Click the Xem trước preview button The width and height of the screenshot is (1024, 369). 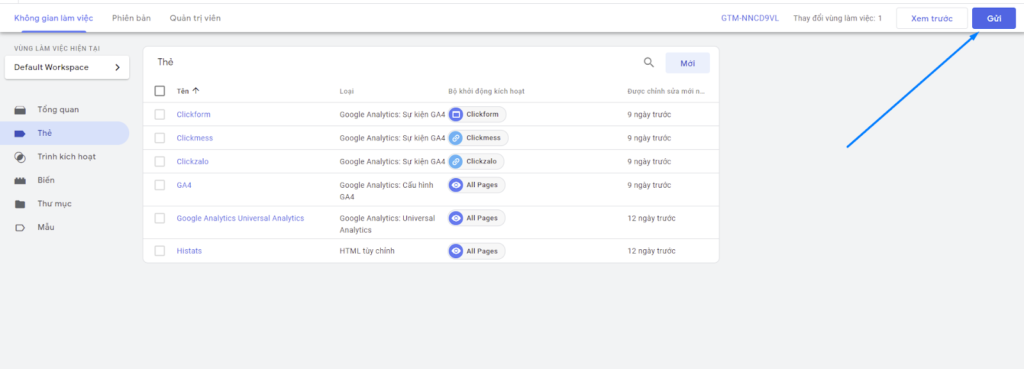point(932,18)
